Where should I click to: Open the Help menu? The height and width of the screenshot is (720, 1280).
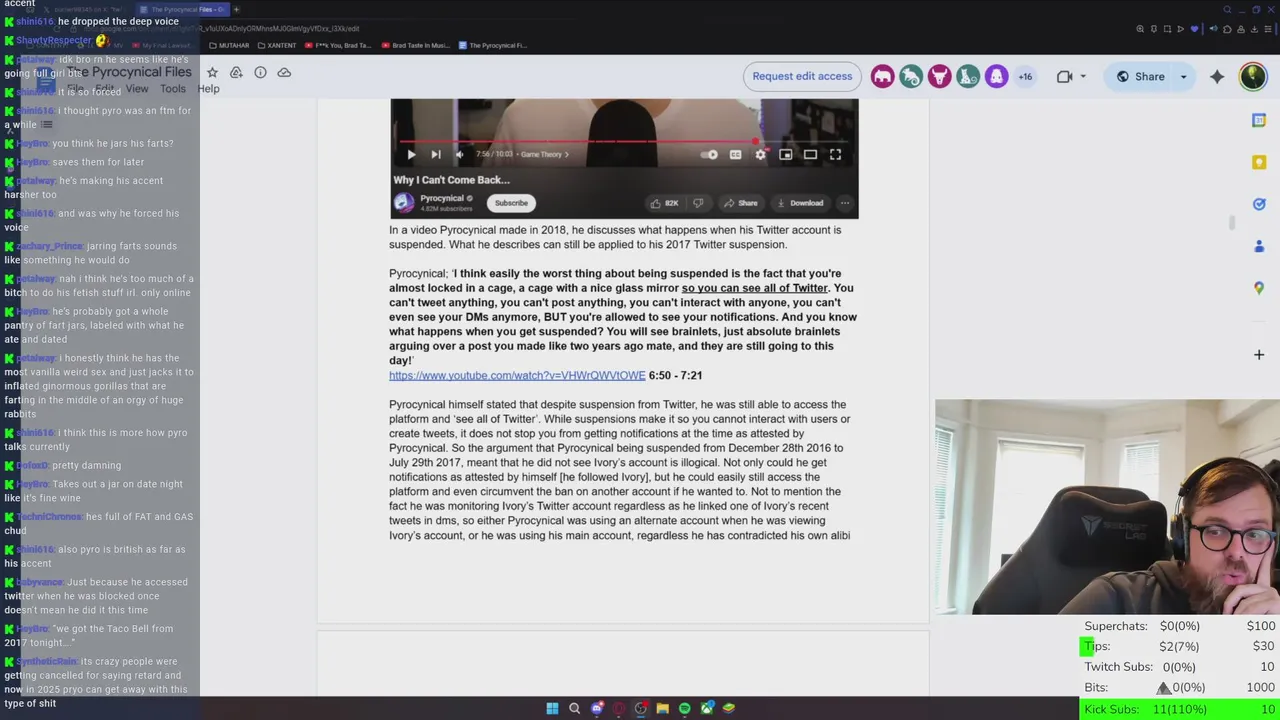coord(208,89)
